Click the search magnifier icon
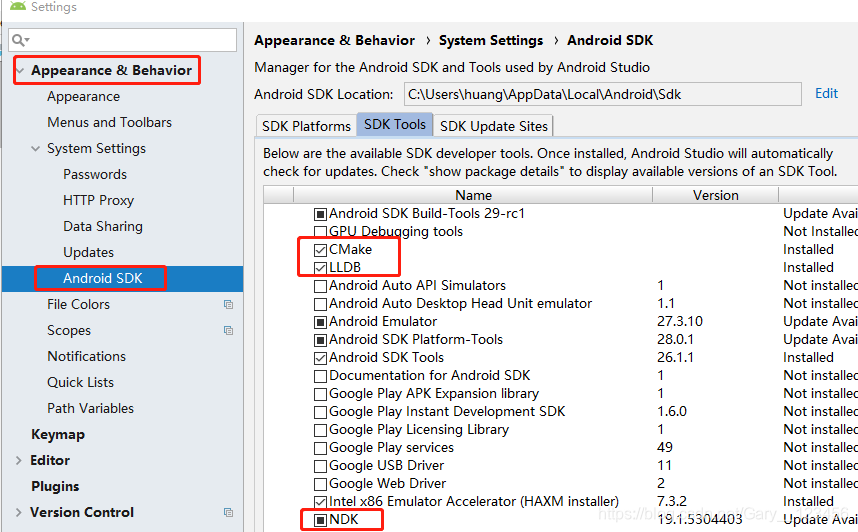 pyautogui.click(x=20, y=40)
